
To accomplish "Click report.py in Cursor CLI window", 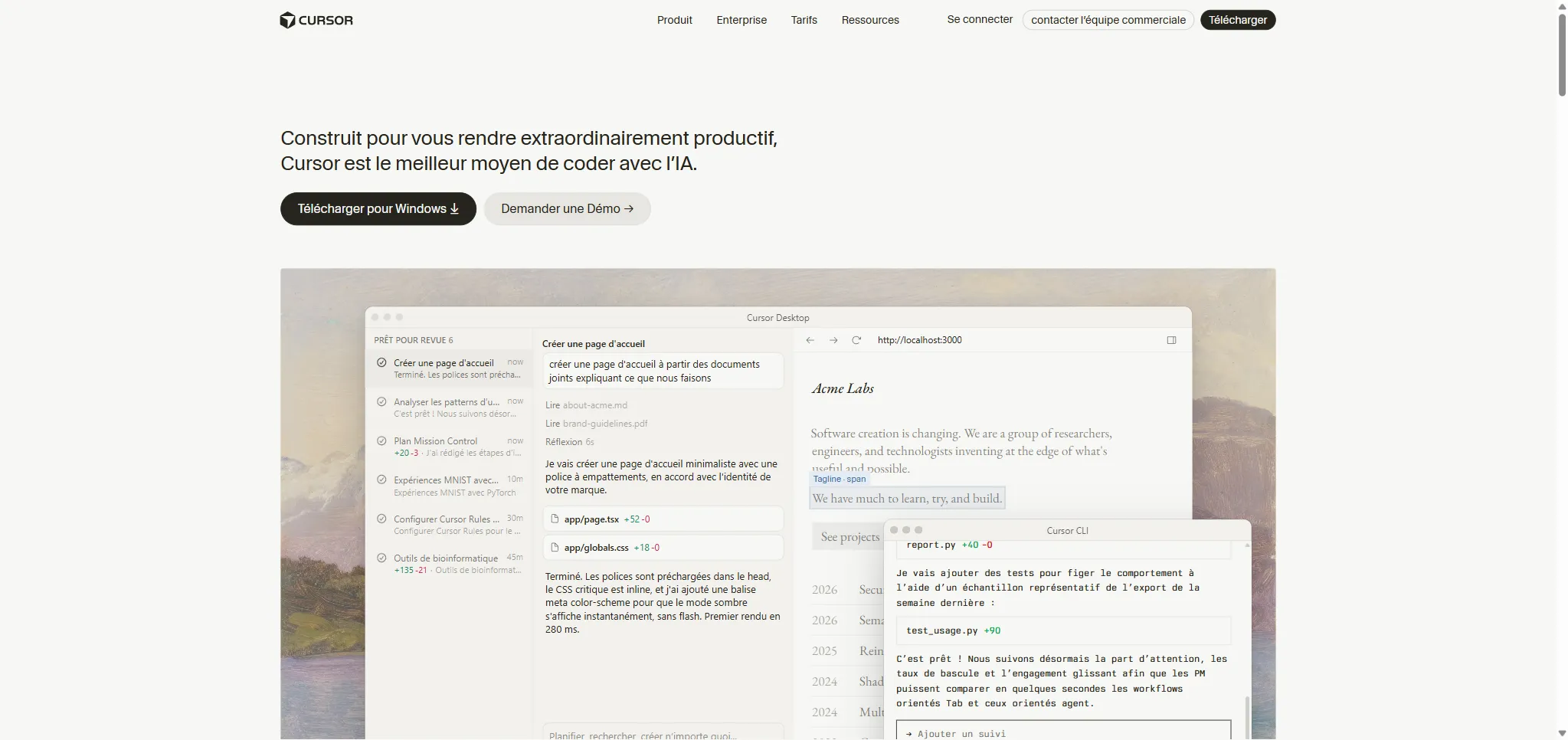I will click(x=931, y=545).
